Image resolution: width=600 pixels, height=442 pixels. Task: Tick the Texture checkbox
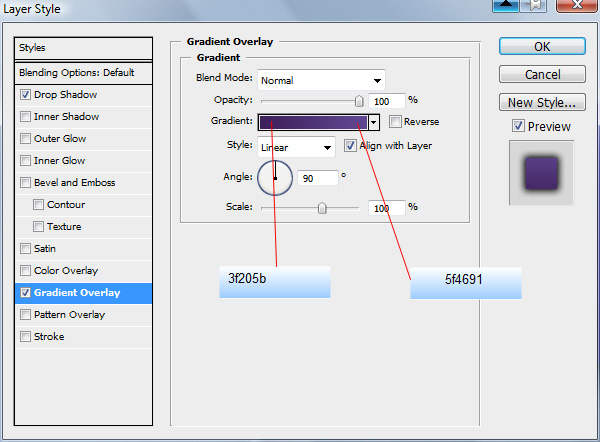pos(38,227)
